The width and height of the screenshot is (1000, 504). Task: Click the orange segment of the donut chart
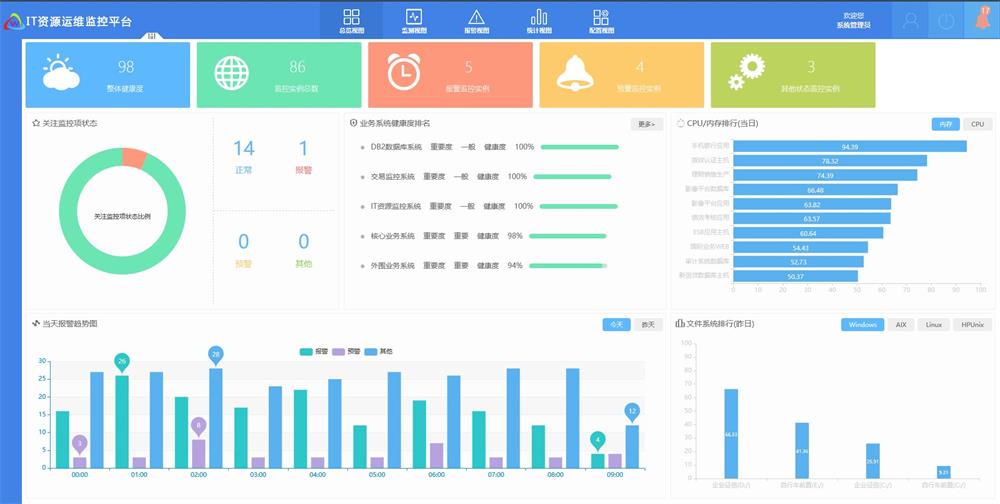134,158
